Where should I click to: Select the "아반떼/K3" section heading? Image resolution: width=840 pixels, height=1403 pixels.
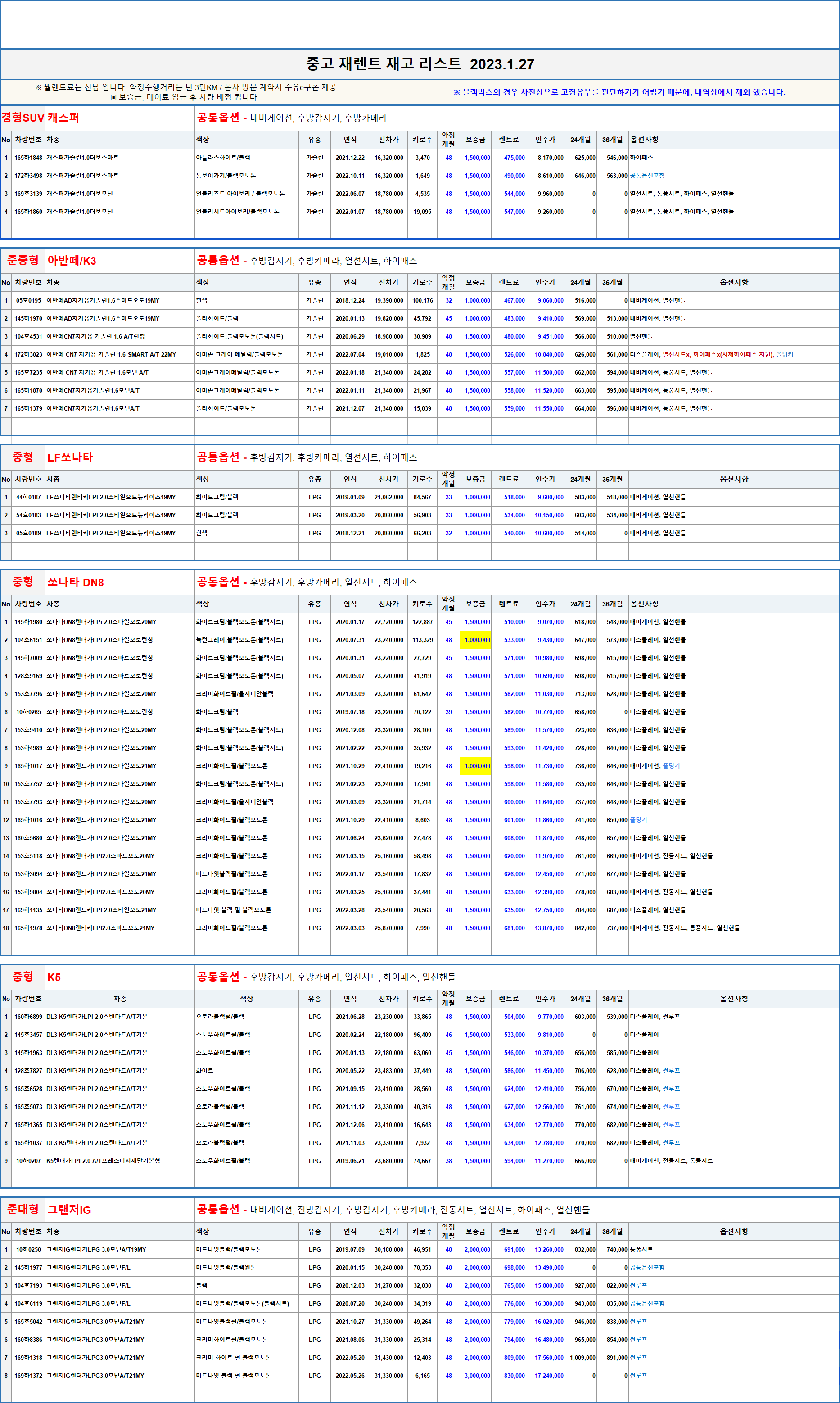(72, 260)
